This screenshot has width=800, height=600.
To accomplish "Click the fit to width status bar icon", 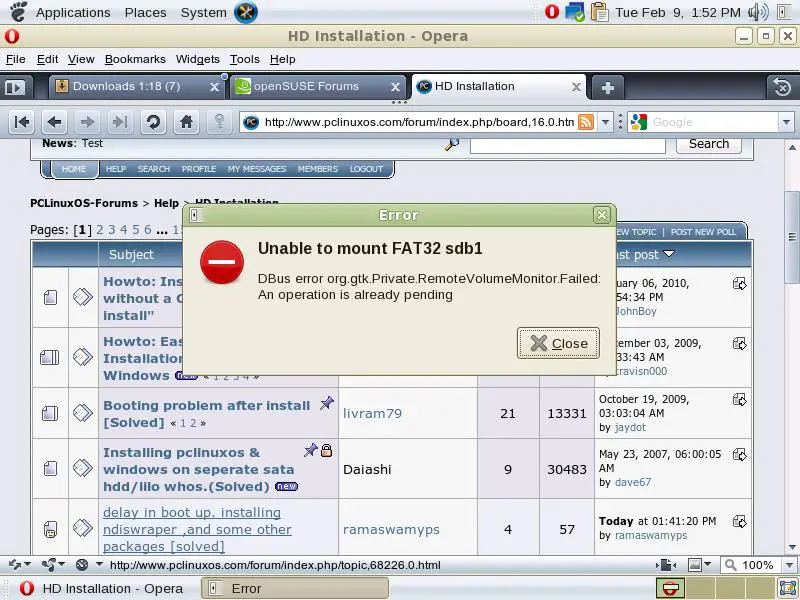I will tap(665, 565).
